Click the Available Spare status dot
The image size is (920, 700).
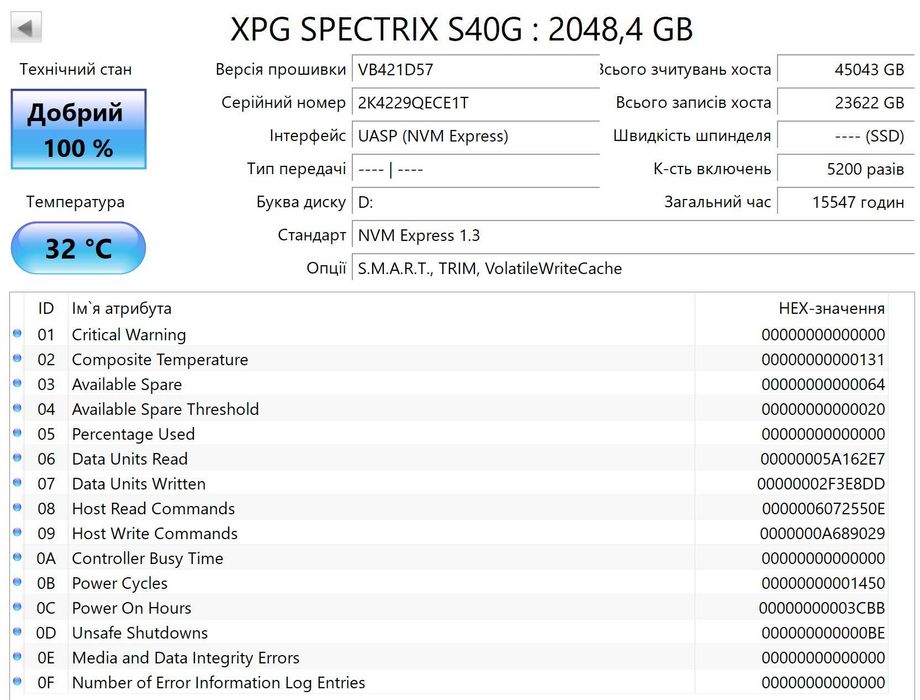pos(17,384)
